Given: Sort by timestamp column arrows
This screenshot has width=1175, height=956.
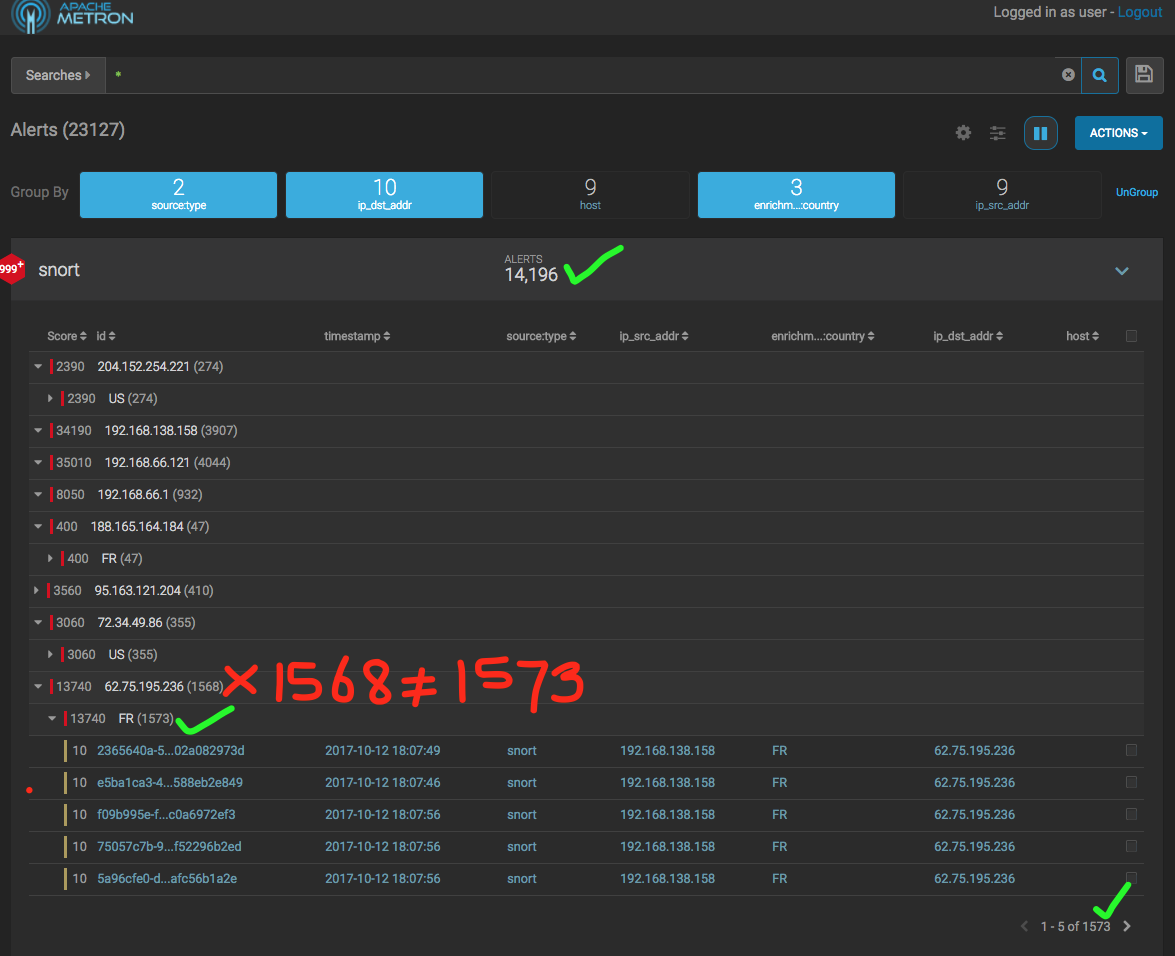Looking at the screenshot, I should 387,336.
